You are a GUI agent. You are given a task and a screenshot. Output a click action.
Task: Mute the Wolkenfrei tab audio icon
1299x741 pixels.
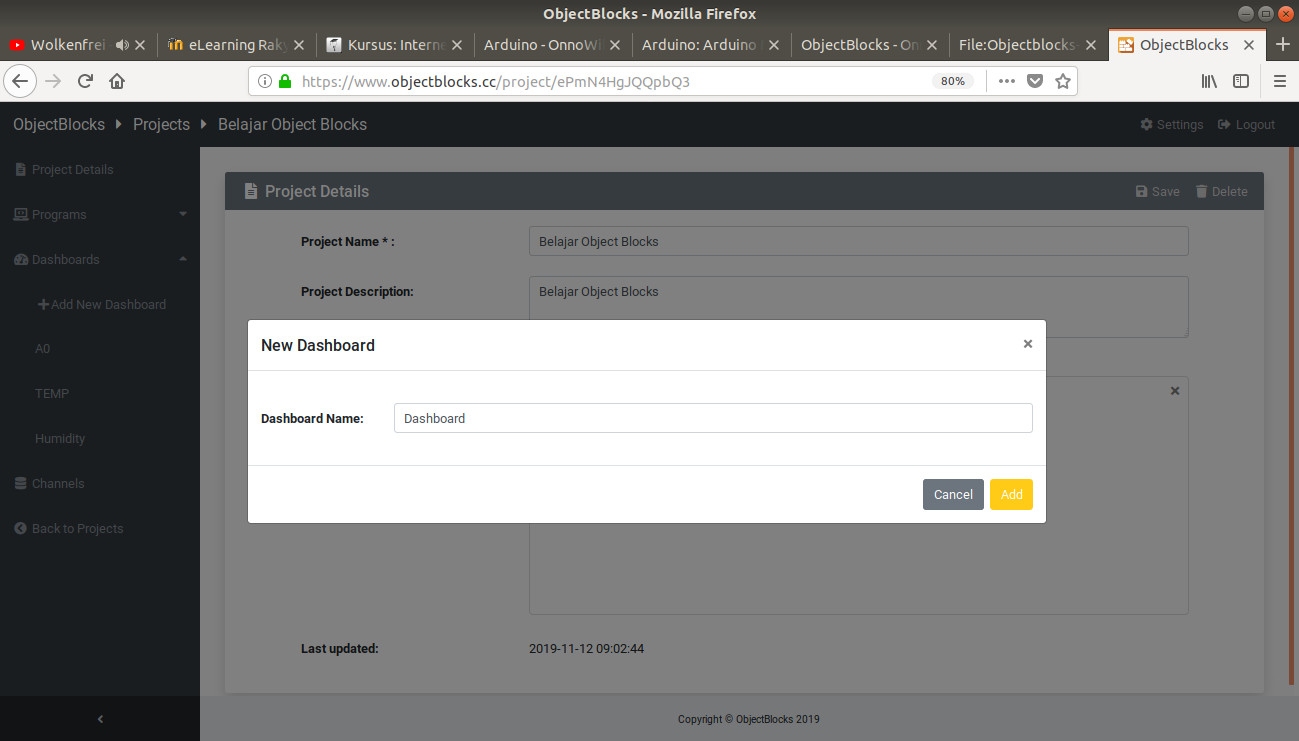122,45
